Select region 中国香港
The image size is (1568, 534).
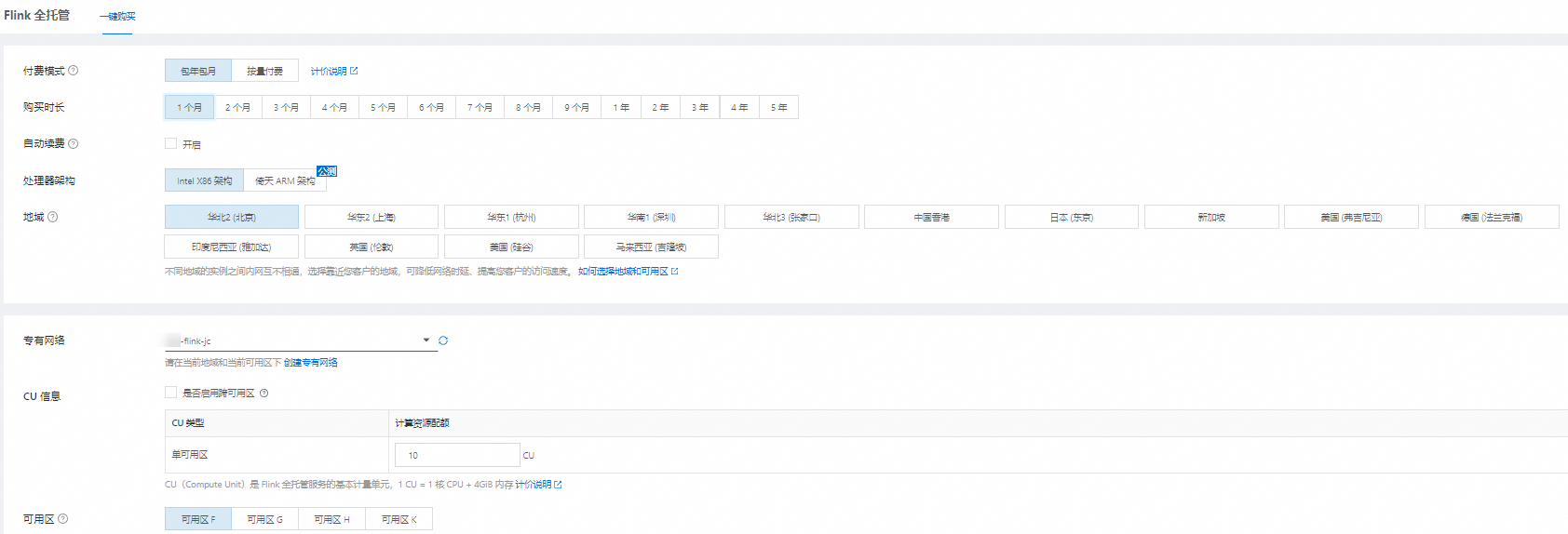[x=932, y=217]
